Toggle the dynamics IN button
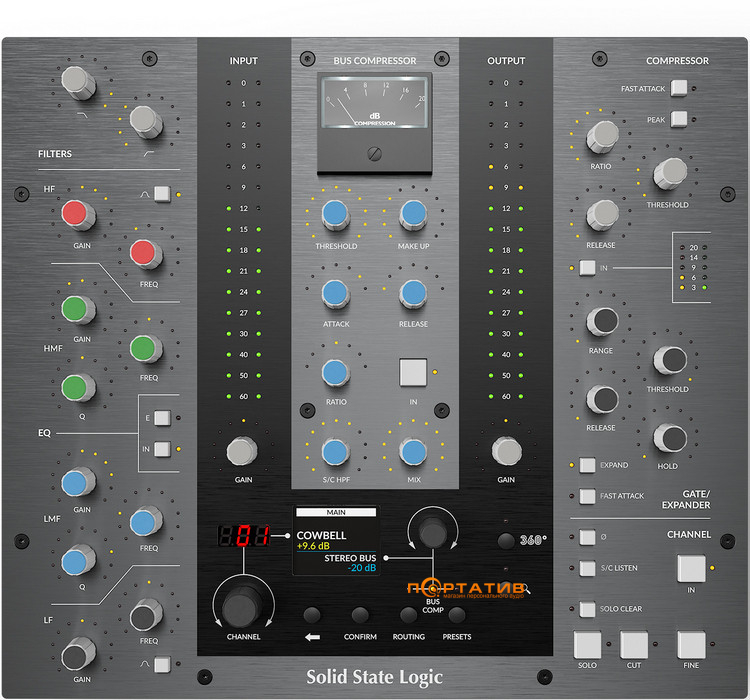The image size is (750, 700). coord(587,267)
